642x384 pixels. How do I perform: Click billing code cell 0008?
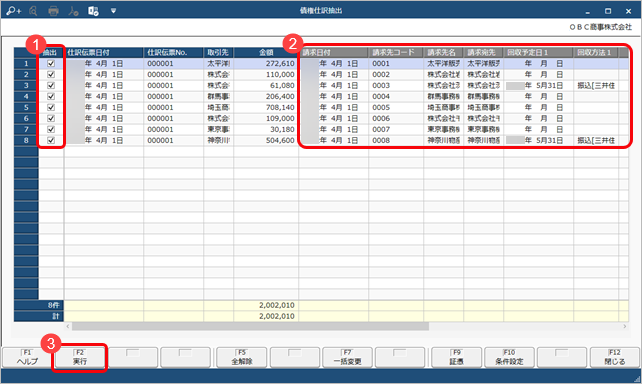tap(396, 140)
